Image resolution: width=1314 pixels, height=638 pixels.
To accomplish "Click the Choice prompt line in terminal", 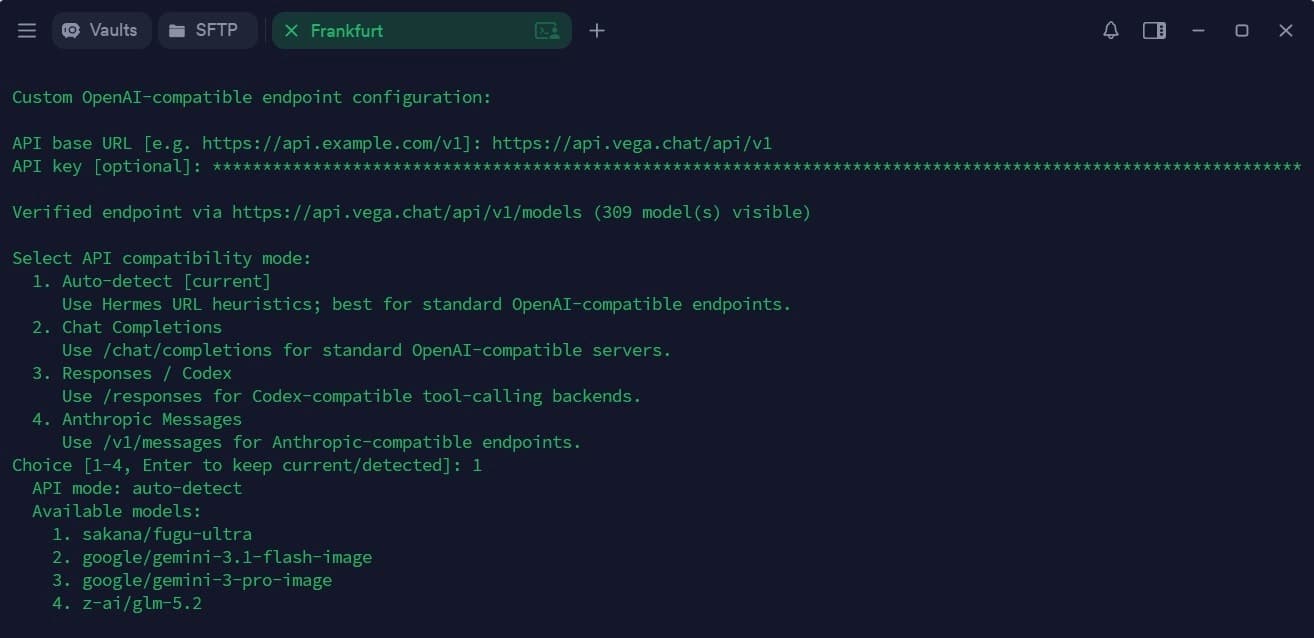I will coord(247,465).
